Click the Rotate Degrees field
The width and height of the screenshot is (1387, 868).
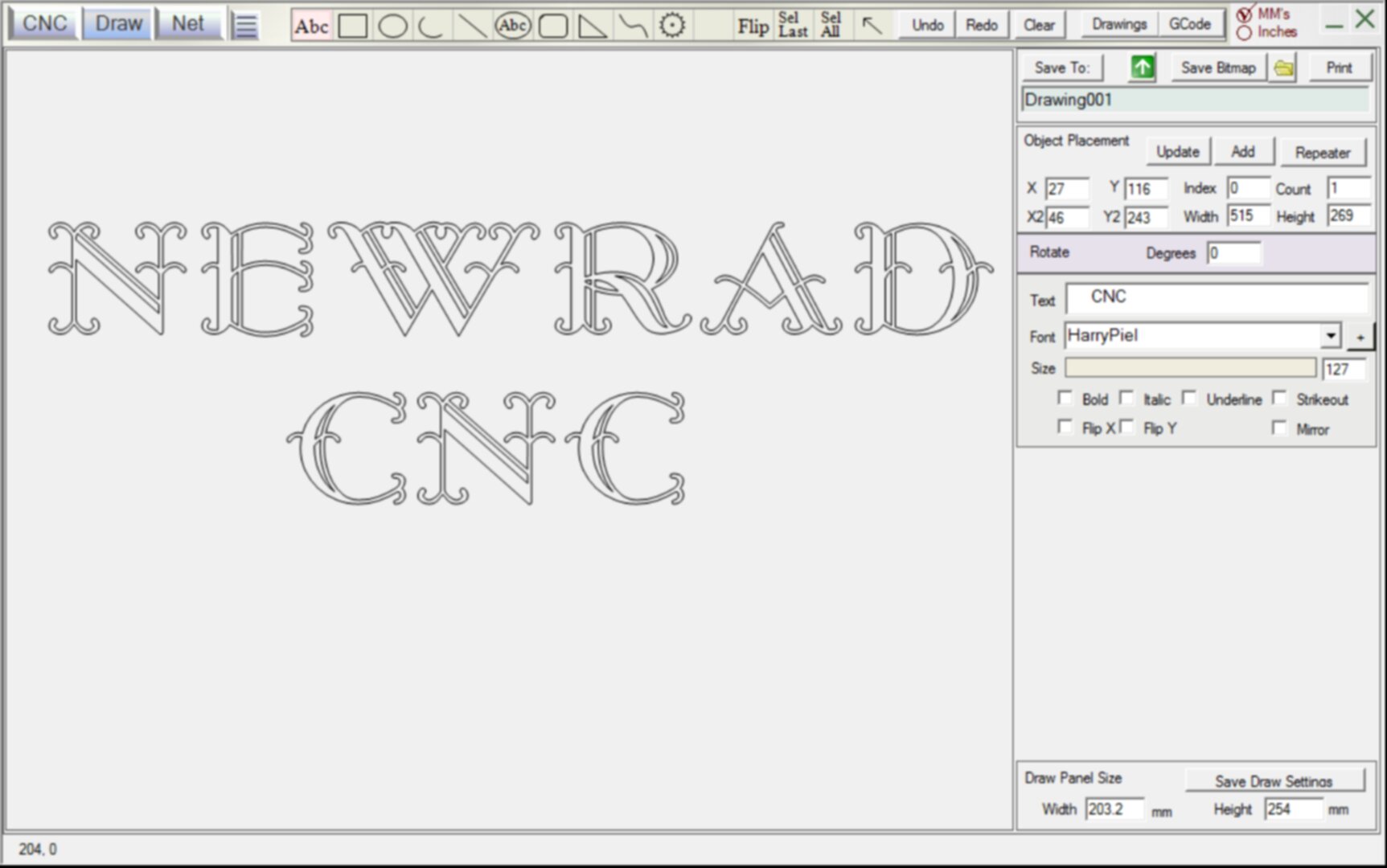click(x=1233, y=253)
